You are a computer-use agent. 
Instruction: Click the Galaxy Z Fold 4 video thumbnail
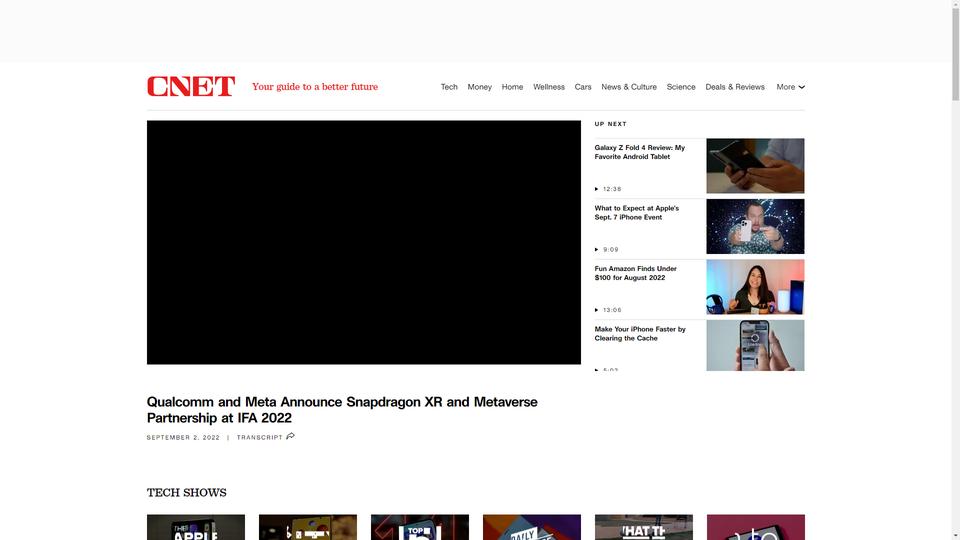[x=756, y=166]
